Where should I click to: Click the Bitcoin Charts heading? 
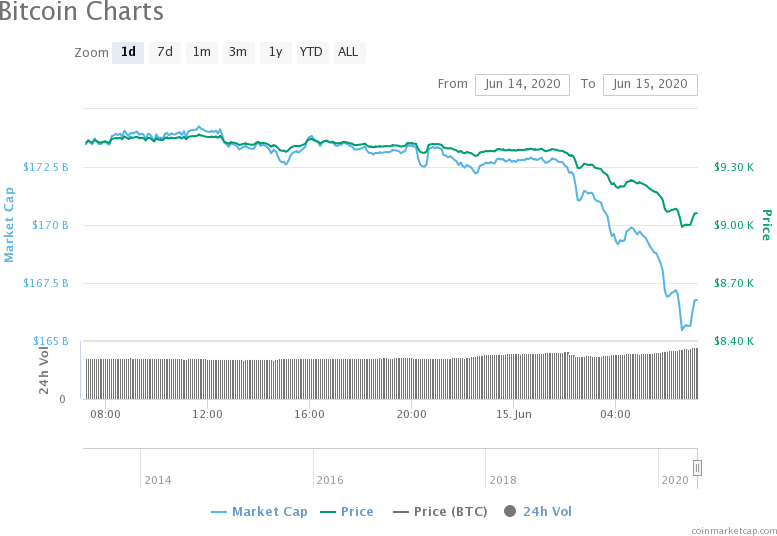coord(81,11)
